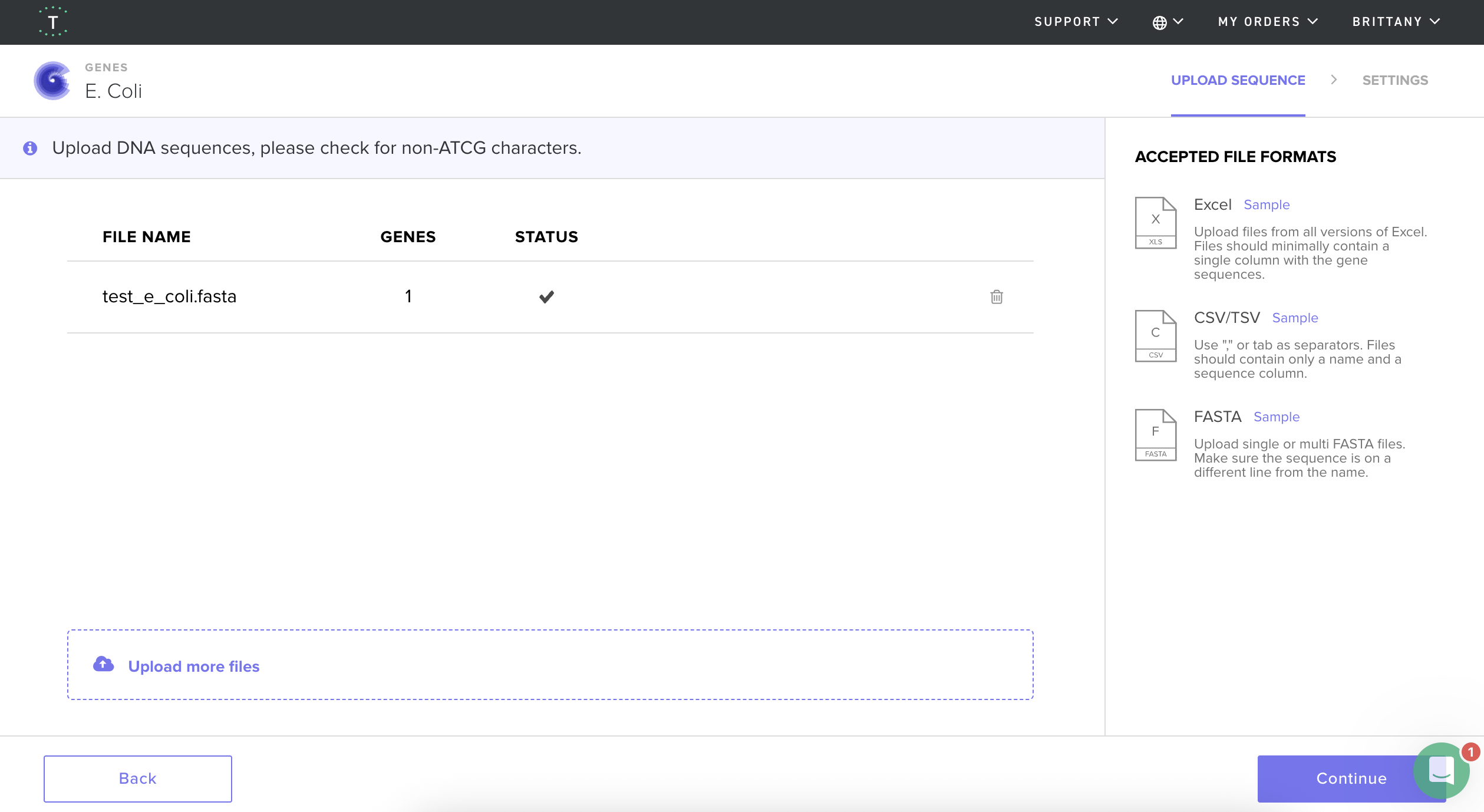
Task: Switch to the Settings step tab
Action: click(x=1395, y=80)
